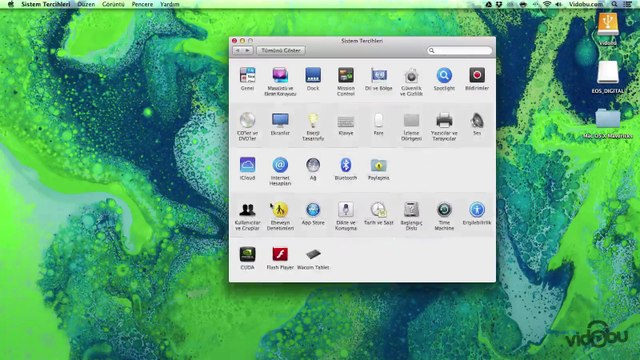Image resolution: width=640 pixels, height=360 pixels.
Task: Open Bluetooth preferences pane
Action: [x=346, y=165]
